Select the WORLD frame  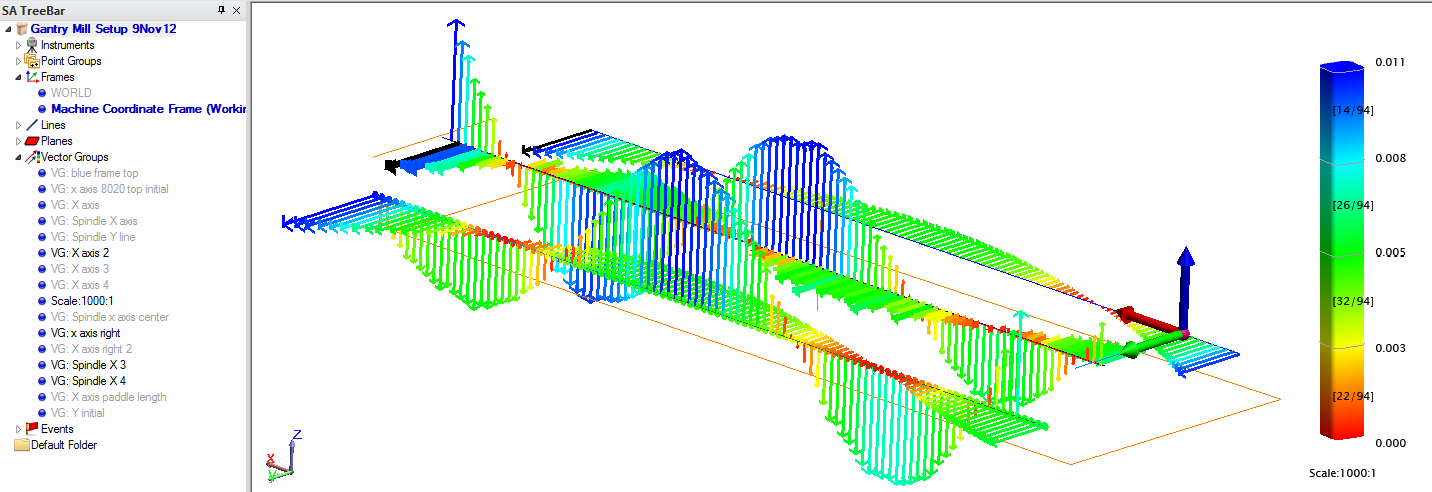(71, 93)
